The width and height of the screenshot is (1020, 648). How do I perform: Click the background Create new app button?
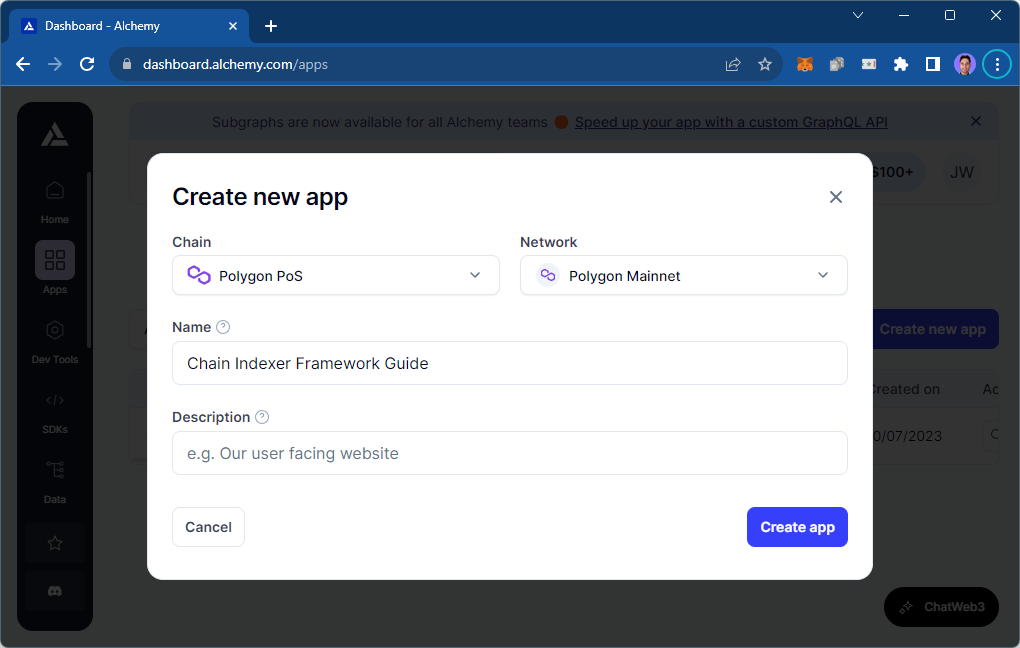pyautogui.click(x=935, y=329)
